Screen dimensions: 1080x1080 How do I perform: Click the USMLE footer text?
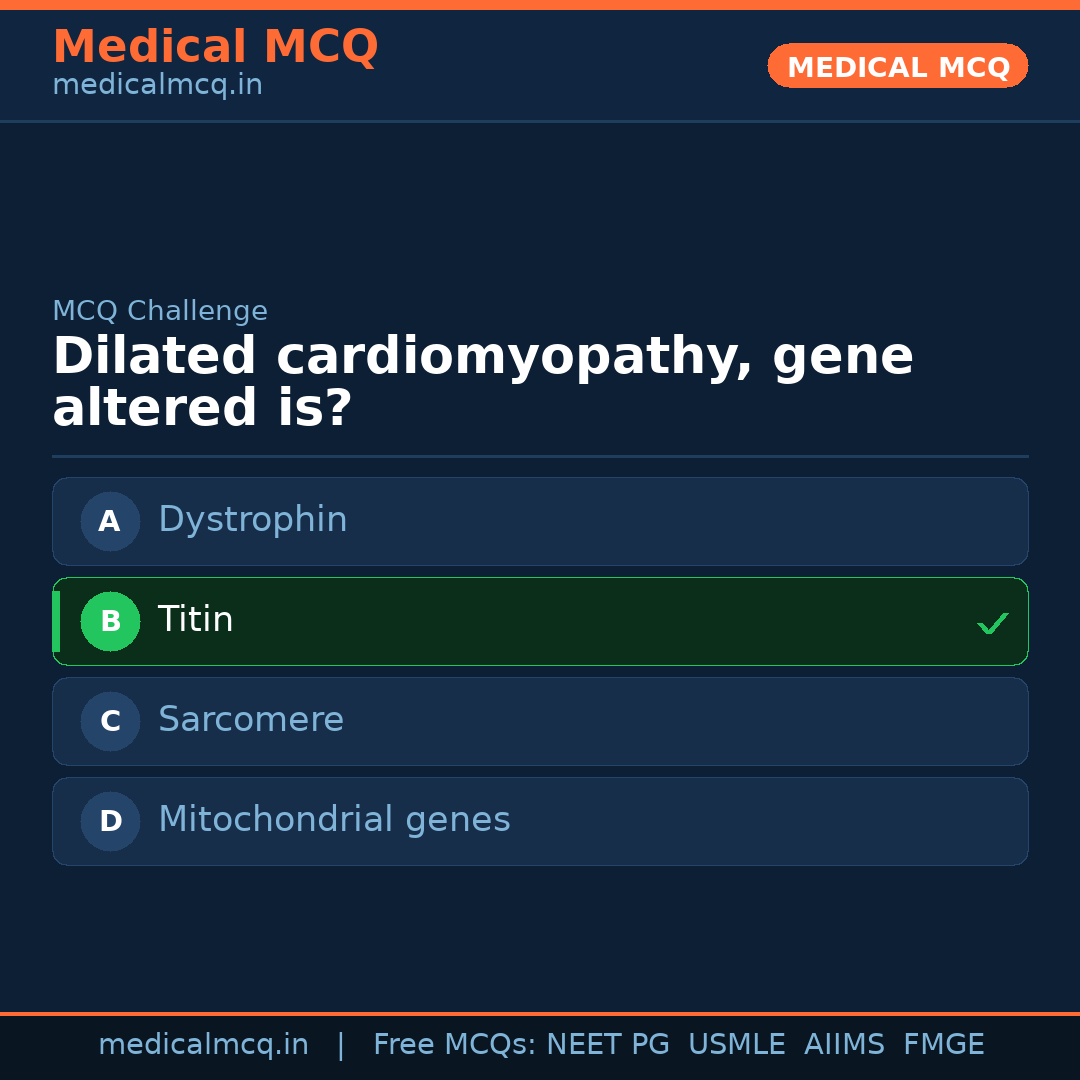point(736,1045)
